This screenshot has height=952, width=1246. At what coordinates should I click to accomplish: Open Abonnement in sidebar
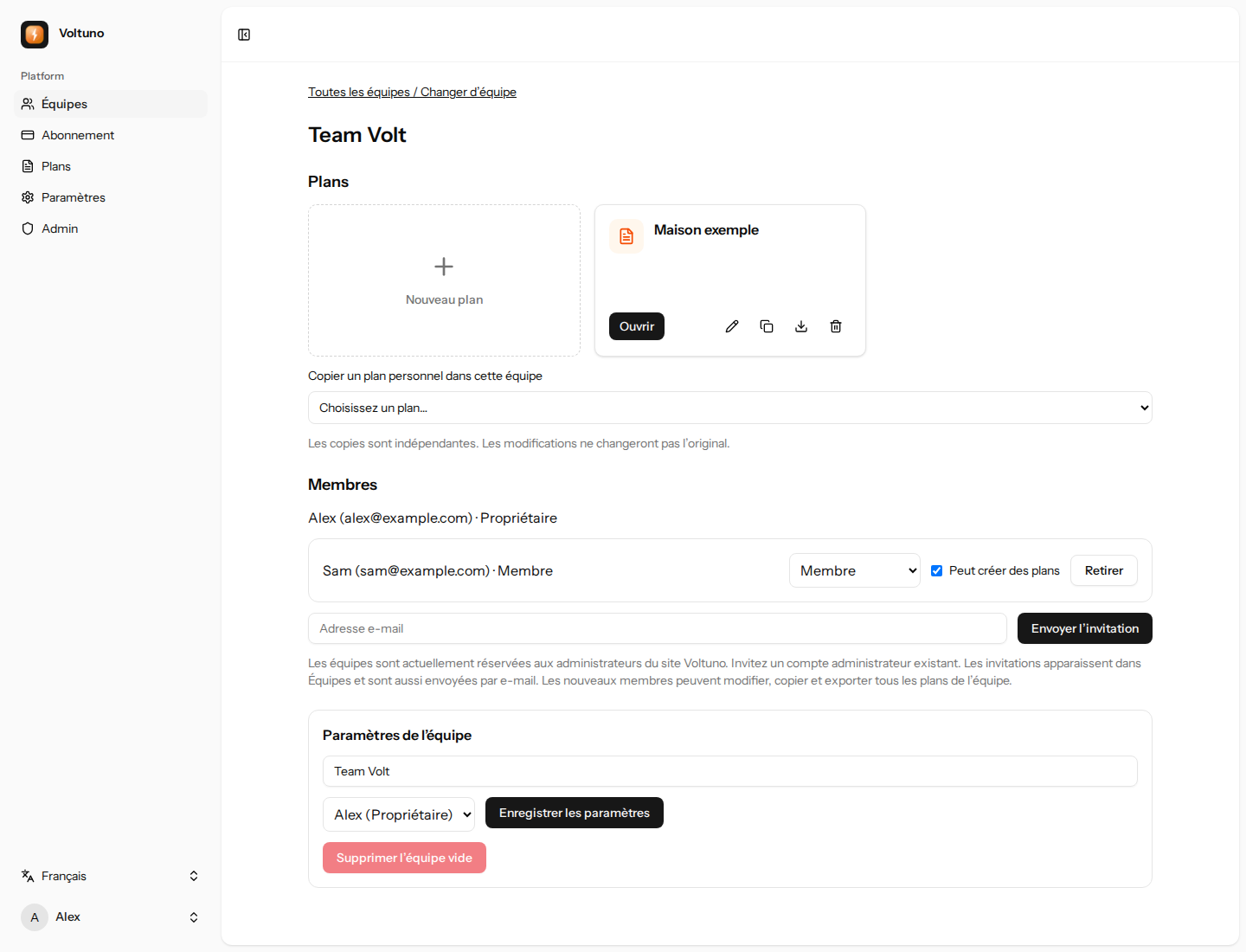[111, 135]
